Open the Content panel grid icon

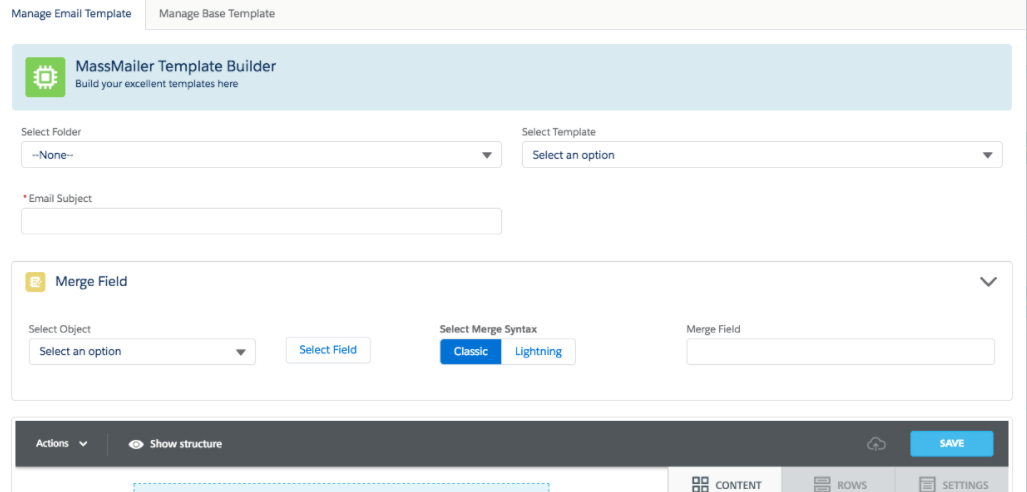point(700,485)
